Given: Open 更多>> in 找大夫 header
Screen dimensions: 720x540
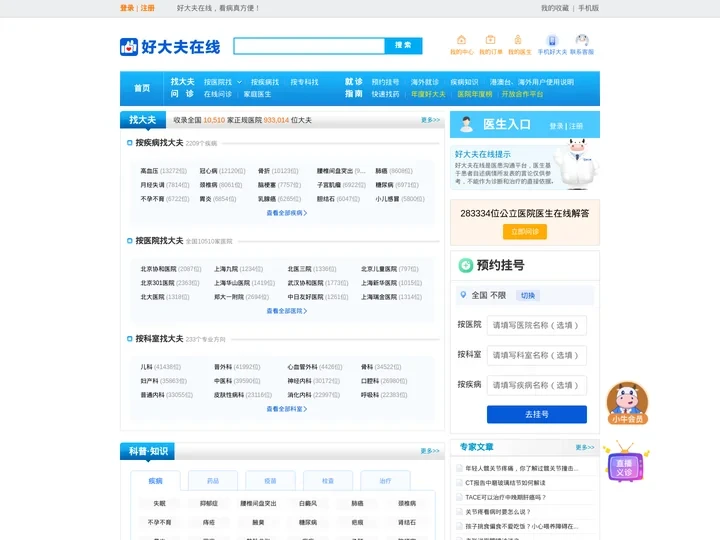Looking at the screenshot, I should [430, 120].
